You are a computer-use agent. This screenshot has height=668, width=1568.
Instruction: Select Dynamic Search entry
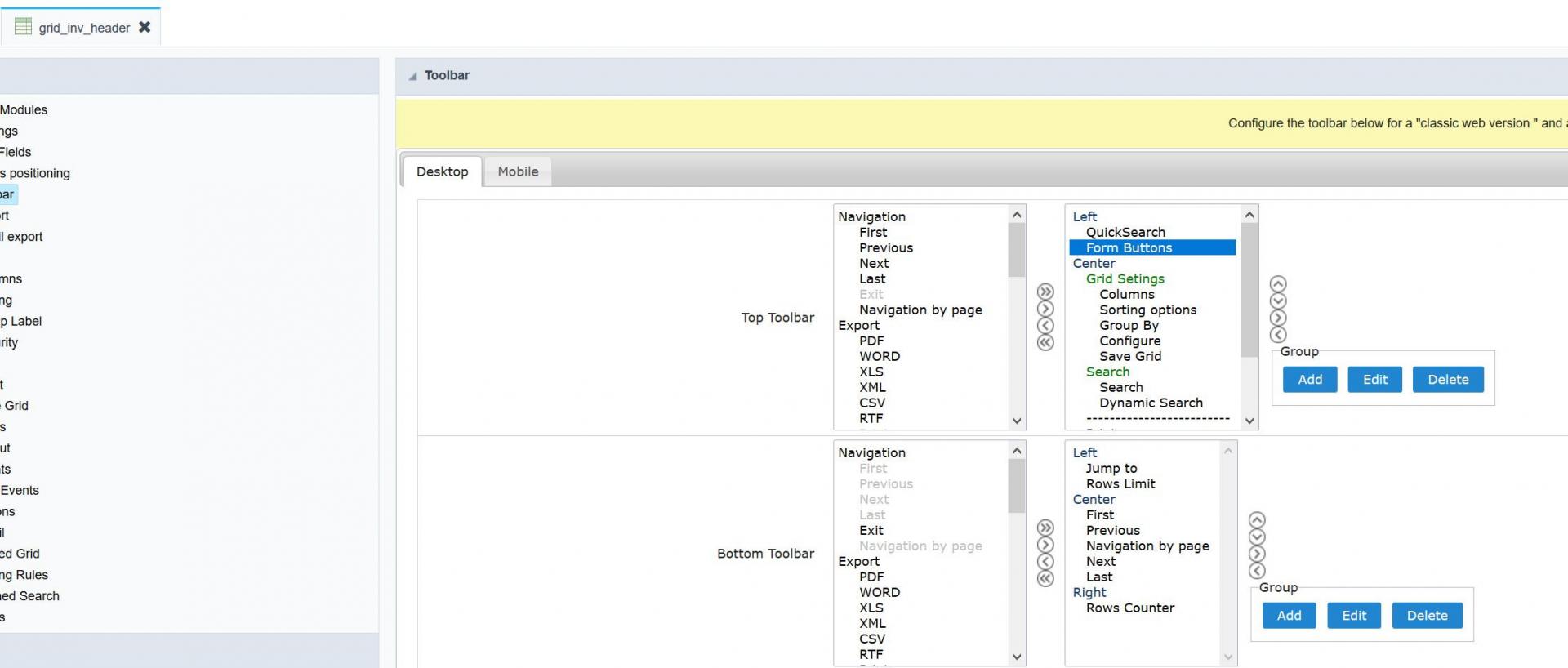pyautogui.click(x=1151, y=403)
